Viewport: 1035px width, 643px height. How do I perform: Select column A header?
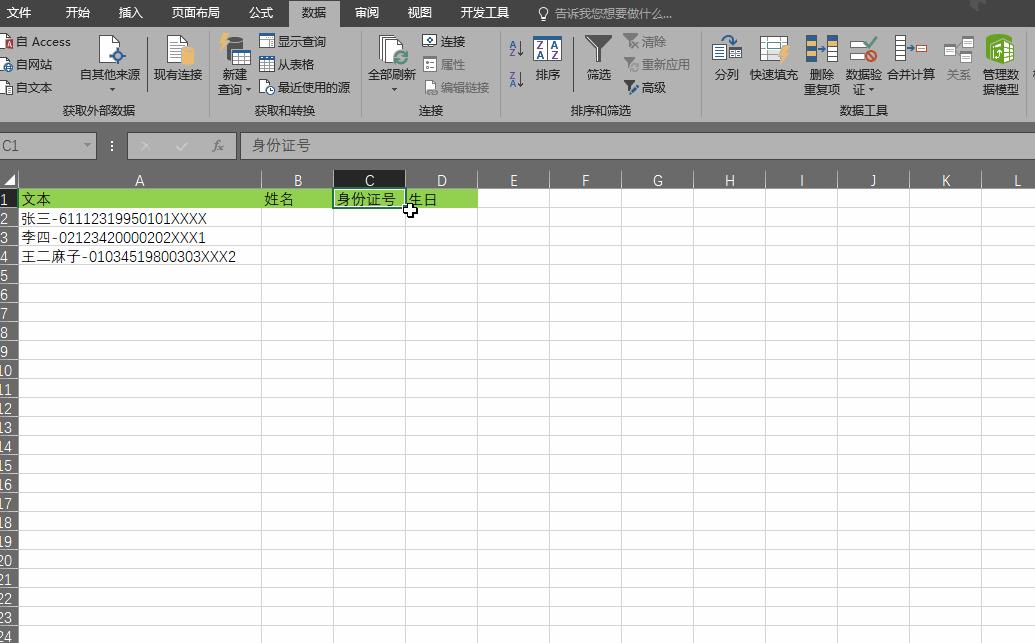(140, 180)
